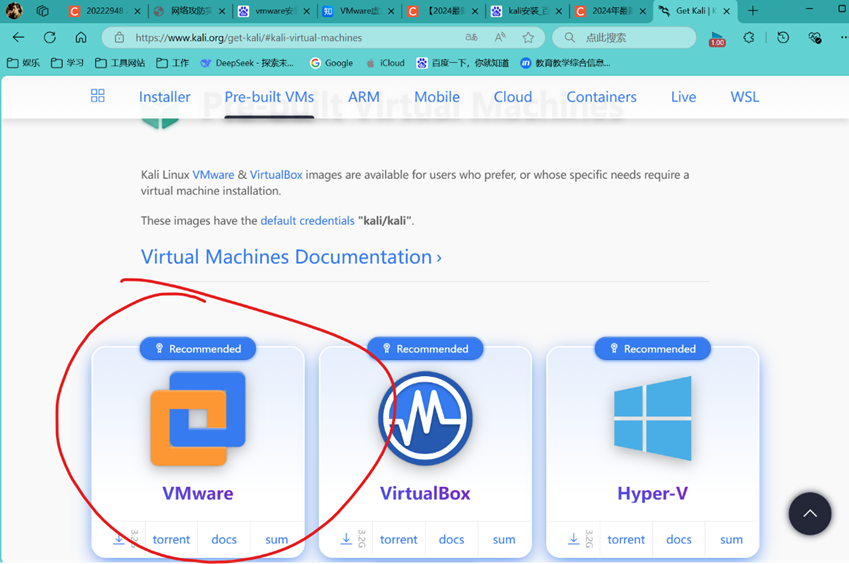Open the browser home page icon
849x564 pixels.
[x=81, y=37]
